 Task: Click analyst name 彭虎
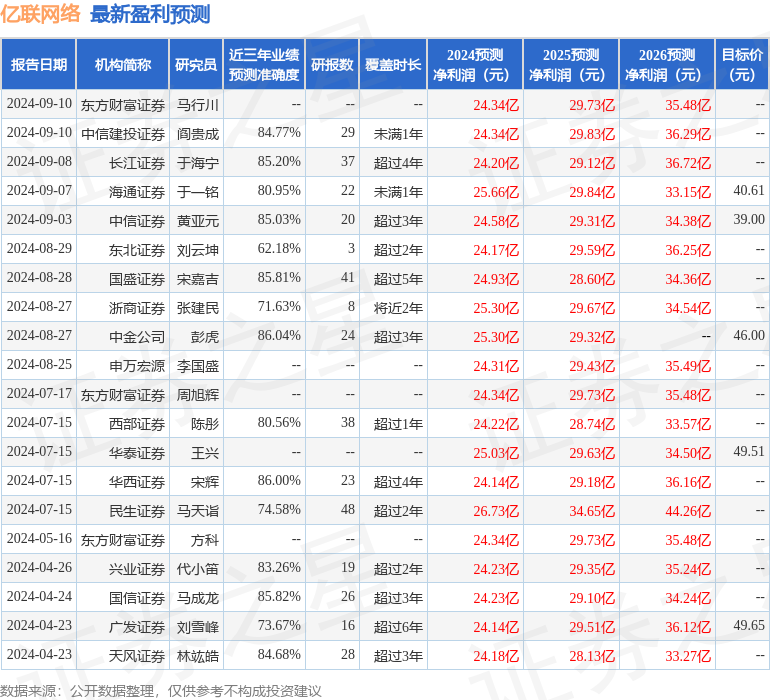(205, 337)
